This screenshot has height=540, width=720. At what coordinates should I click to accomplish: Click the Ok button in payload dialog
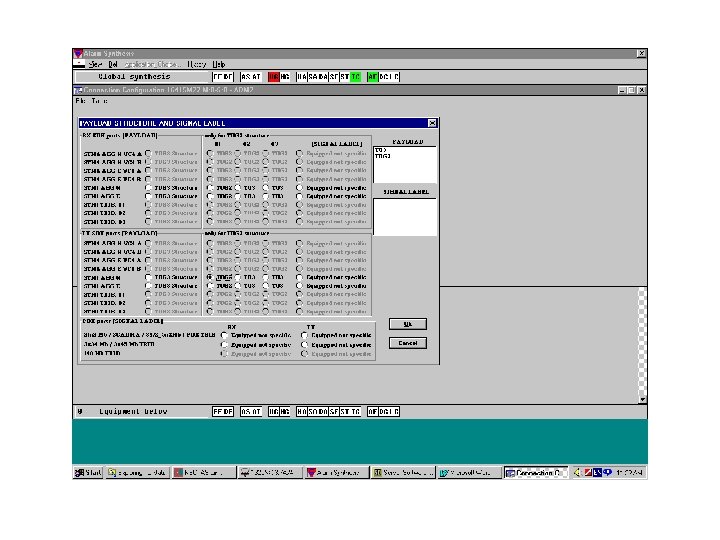pyautogui.click(x=407, y=324)
